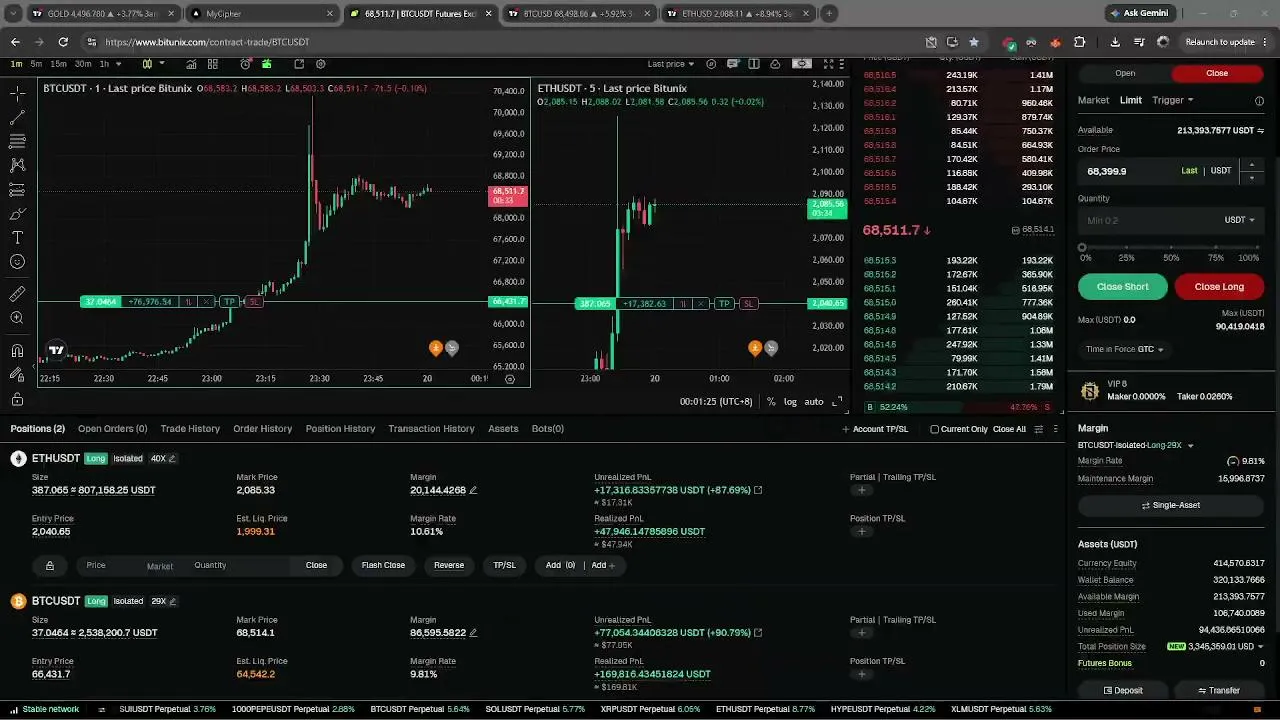1280x720 pixels.
Task: Set the quantity slider to 50%
Action: click(1171, 248)
